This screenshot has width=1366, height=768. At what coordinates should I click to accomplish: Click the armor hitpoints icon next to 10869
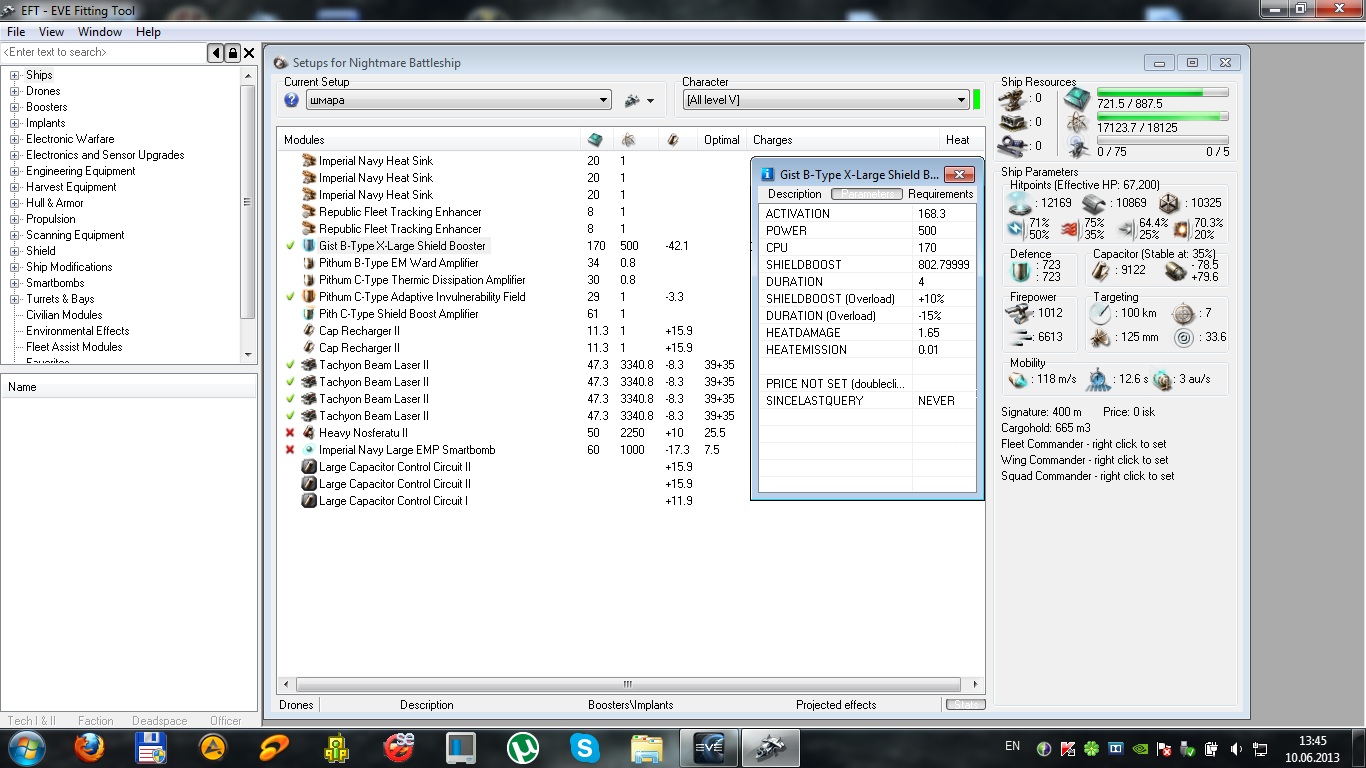coord(1093,204)
